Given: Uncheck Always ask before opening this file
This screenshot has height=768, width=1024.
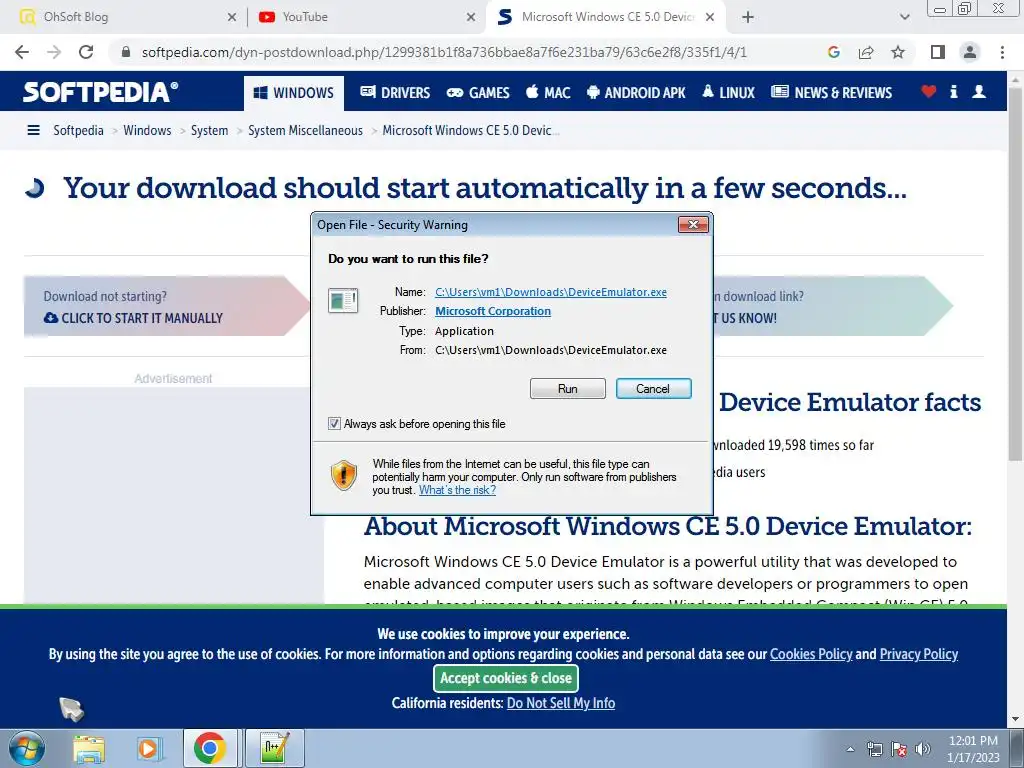Looking at the screenshot, I should point(334,424).
